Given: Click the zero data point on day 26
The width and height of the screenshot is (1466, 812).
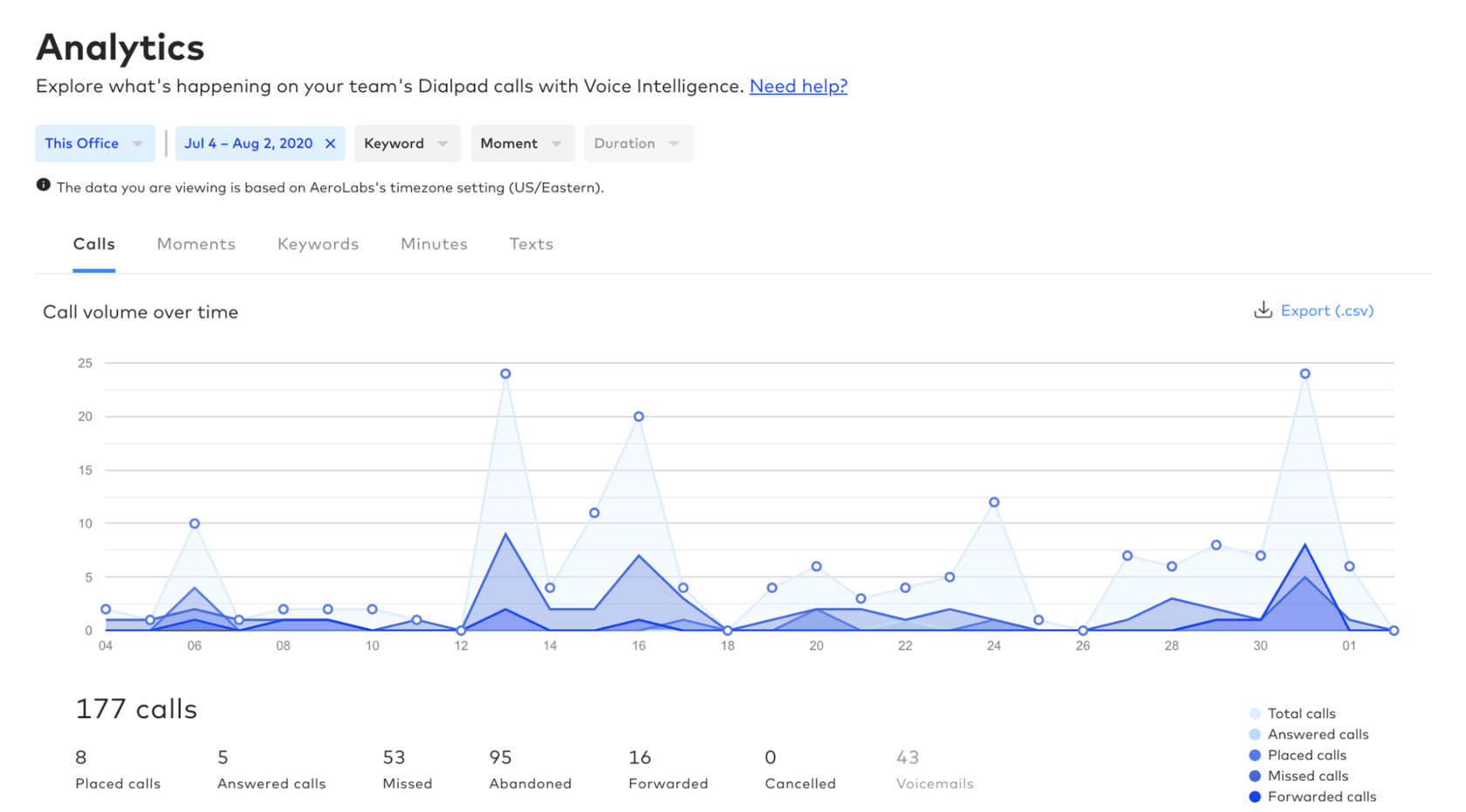Looking at the screenshot, I should (1083, 631).
